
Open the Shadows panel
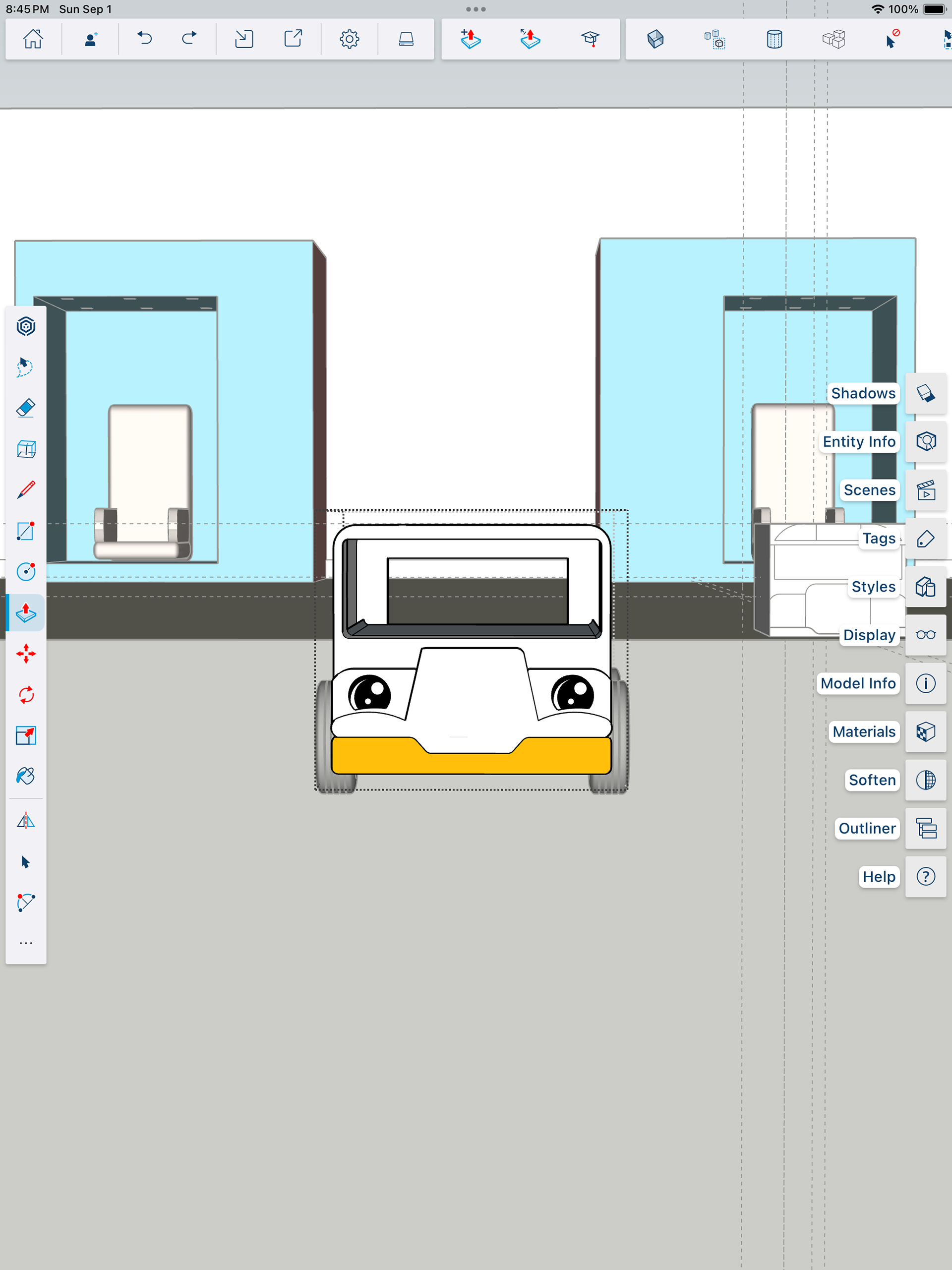tap(926, 393)
